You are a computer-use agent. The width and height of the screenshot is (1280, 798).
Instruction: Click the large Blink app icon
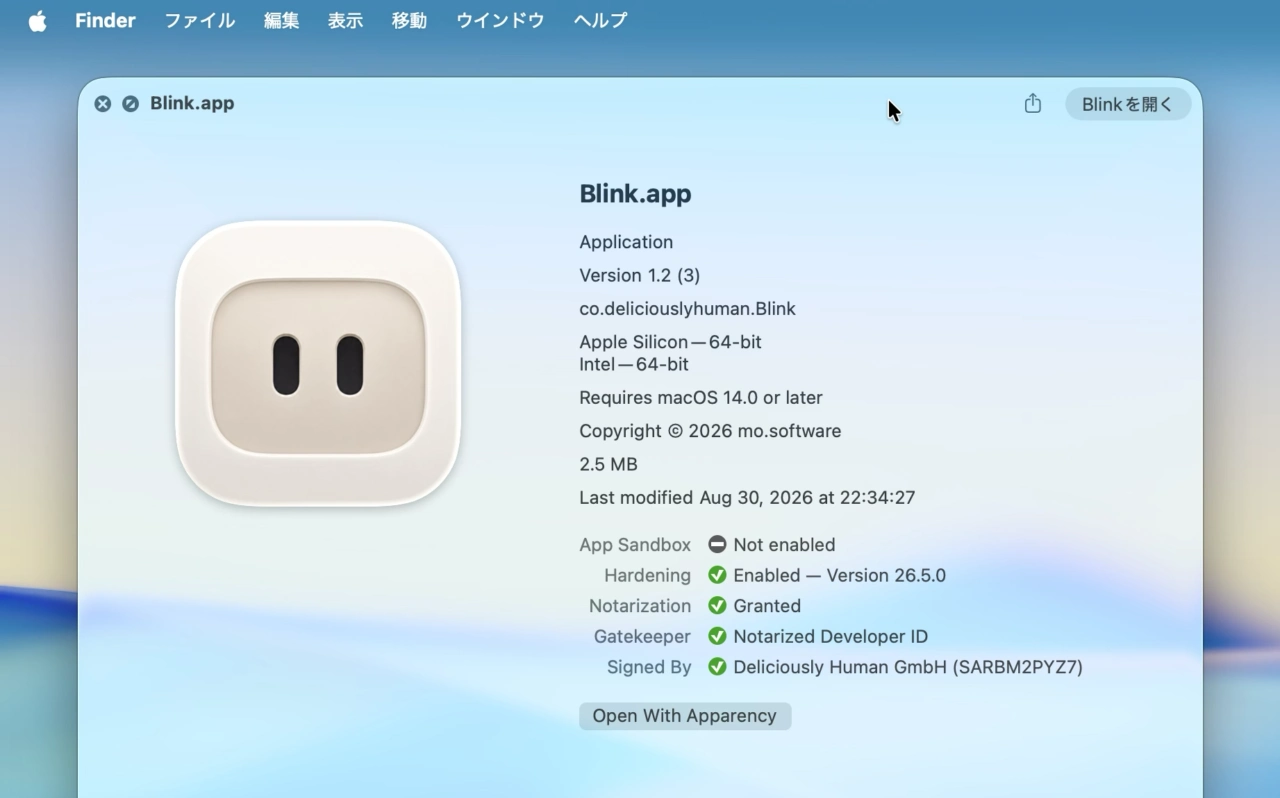(318, 364)
